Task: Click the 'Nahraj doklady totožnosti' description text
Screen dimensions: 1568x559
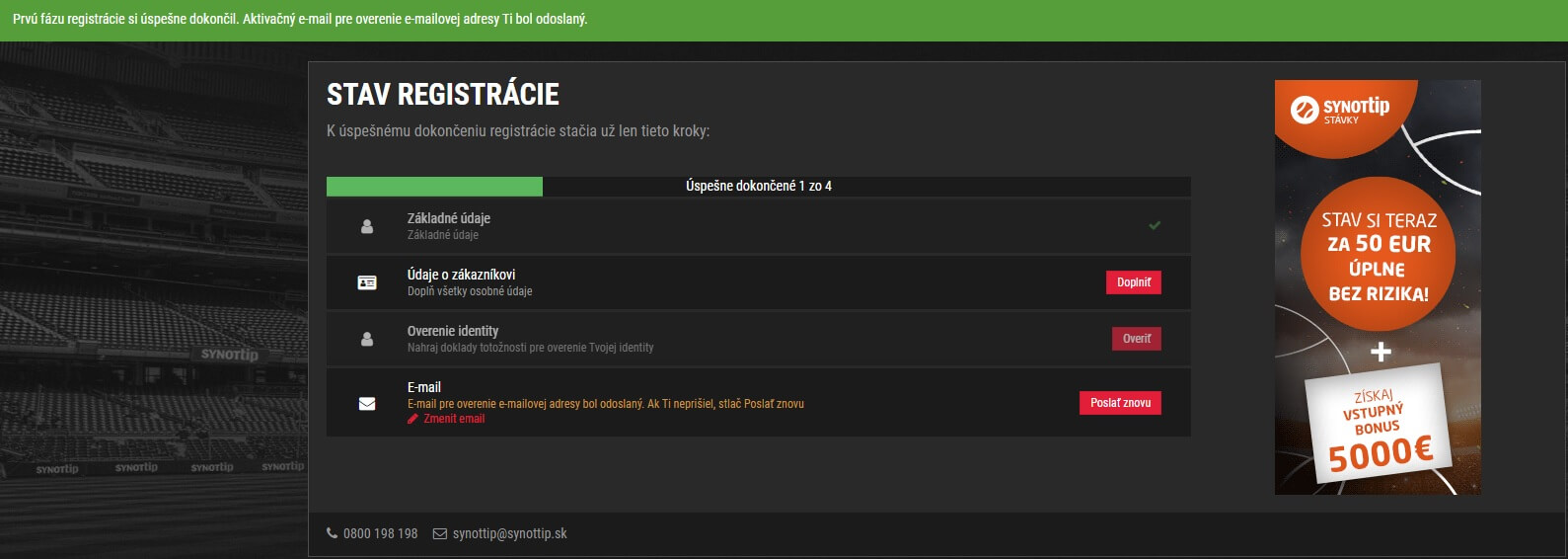Action: (531, 348)
